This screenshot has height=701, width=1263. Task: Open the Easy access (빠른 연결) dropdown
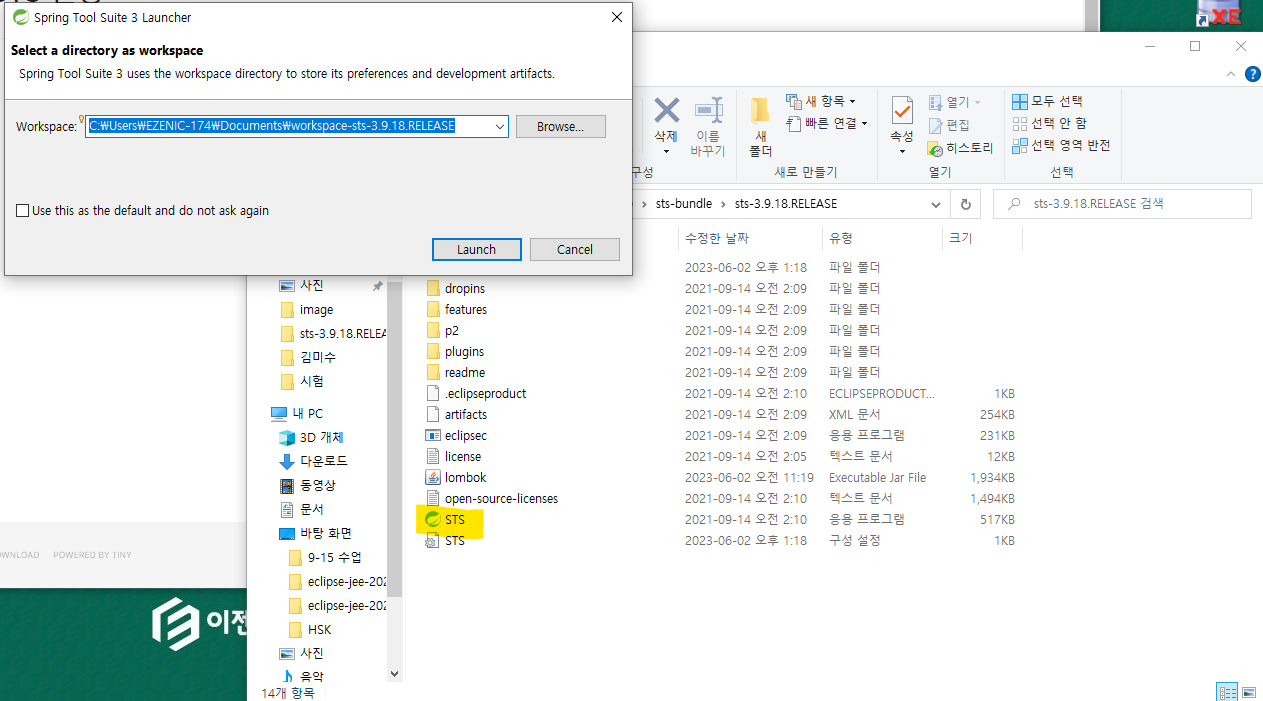[x=827, y=123]
